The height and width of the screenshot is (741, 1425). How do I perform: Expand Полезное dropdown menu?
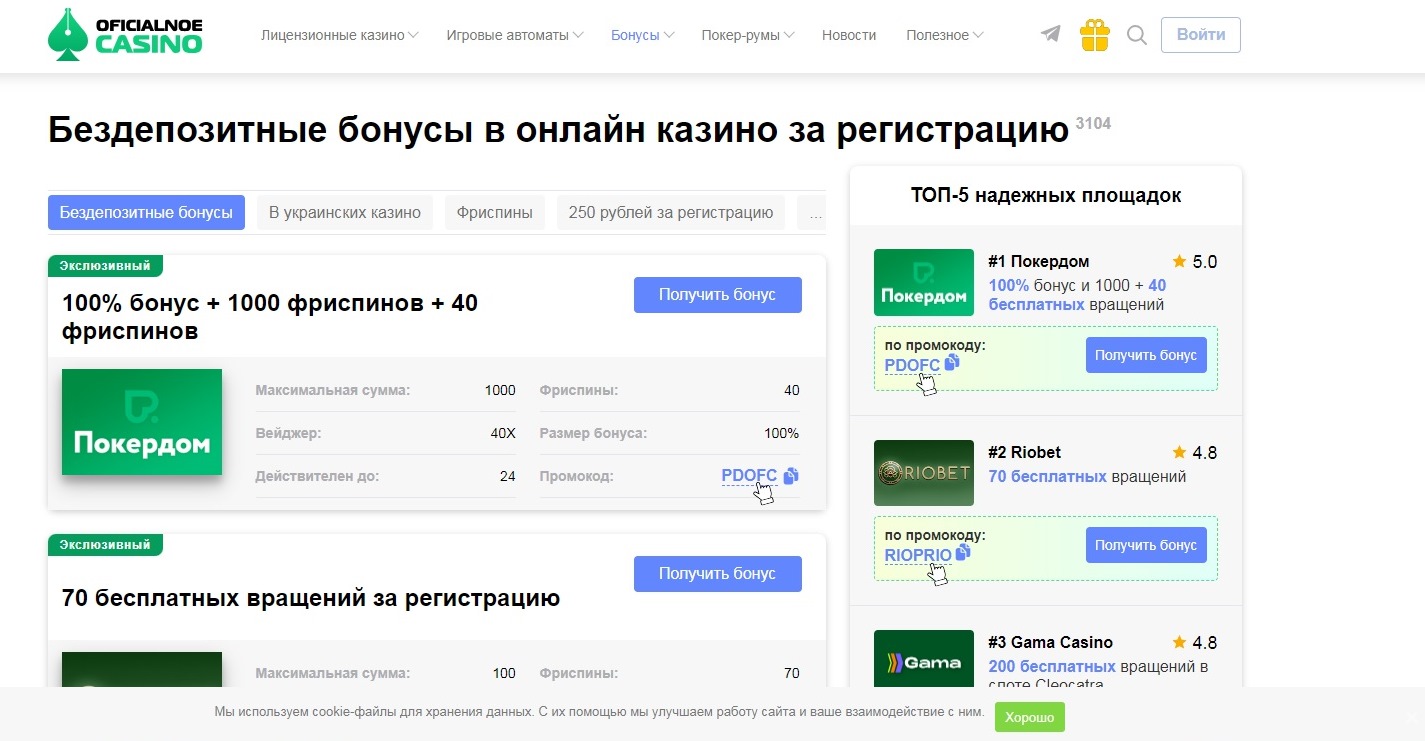pyautogui.click(x=945, y=35)
